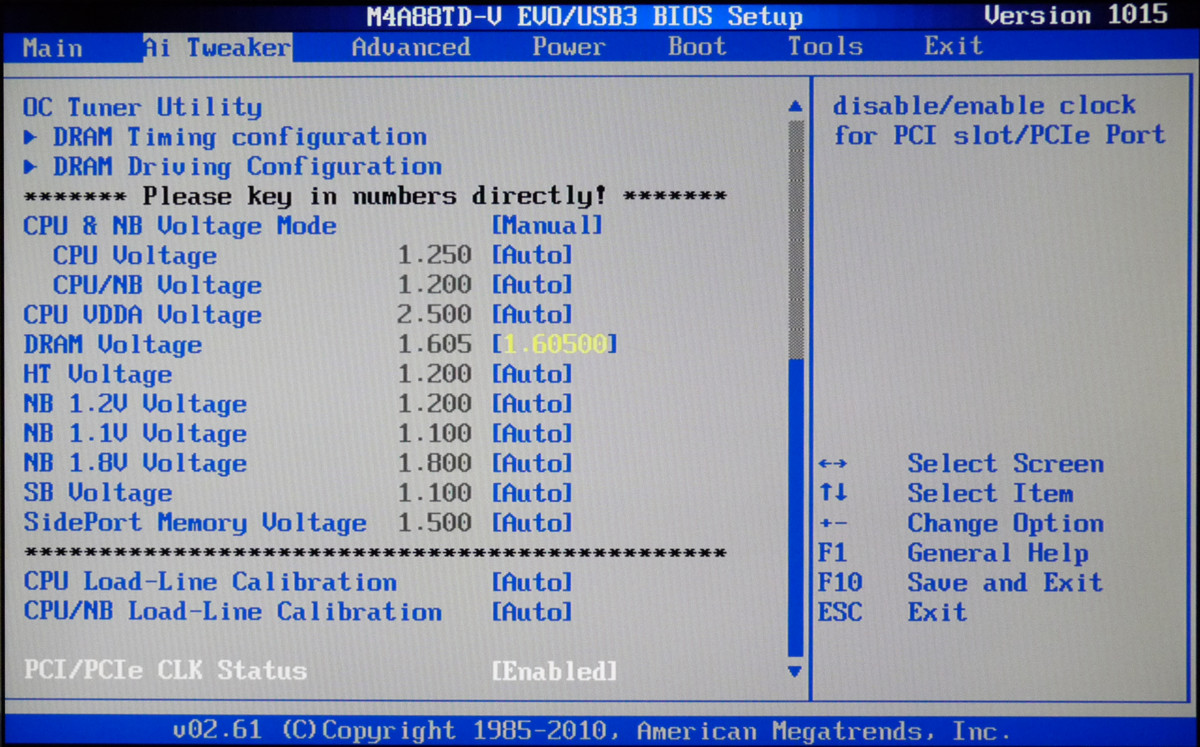Change HT Voltage Auto setting
Image resolution: width=1200 pixels, height=747 pixels.
532,374
